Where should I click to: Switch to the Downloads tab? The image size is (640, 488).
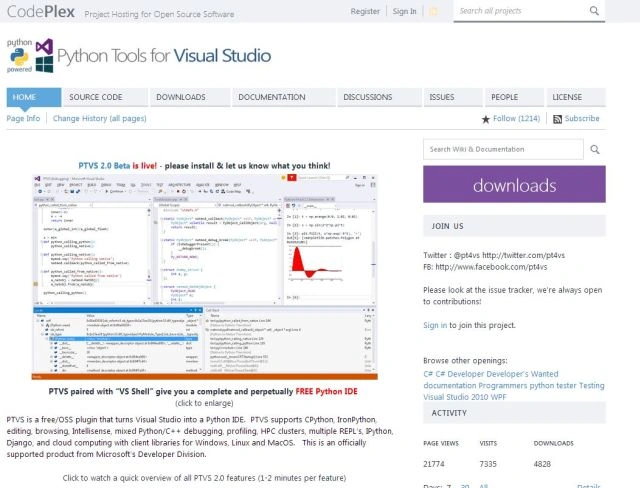click(x=190, y=97)
